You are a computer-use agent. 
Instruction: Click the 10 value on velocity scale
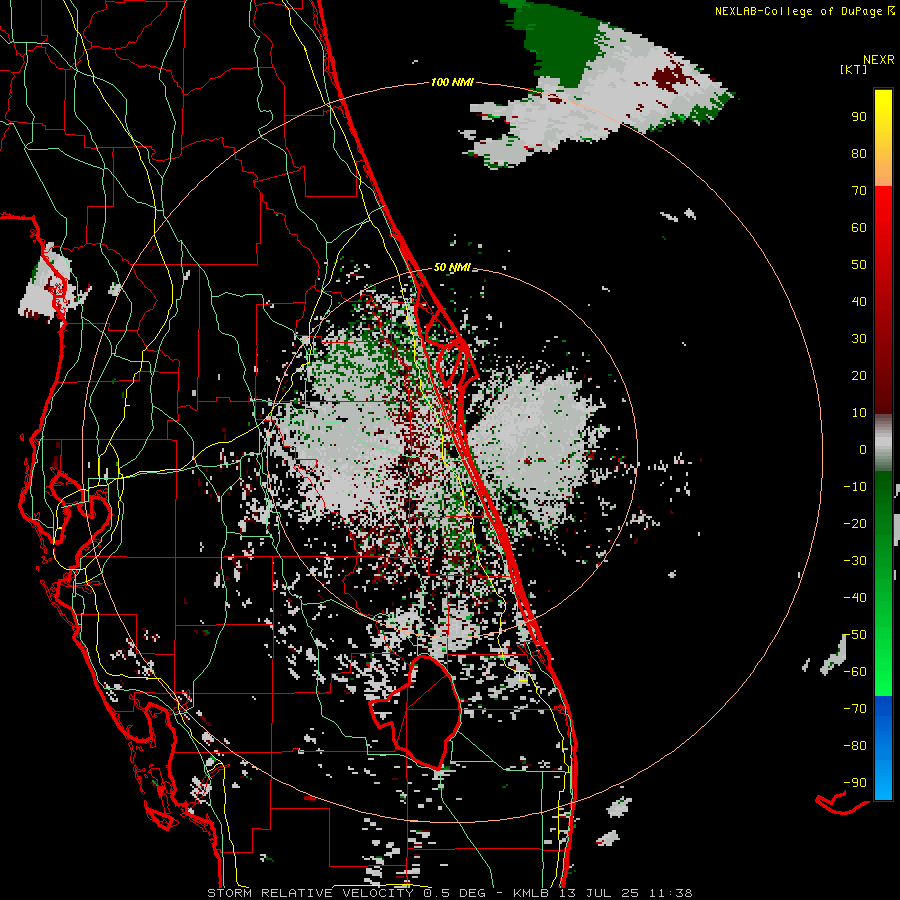[859, 413]
